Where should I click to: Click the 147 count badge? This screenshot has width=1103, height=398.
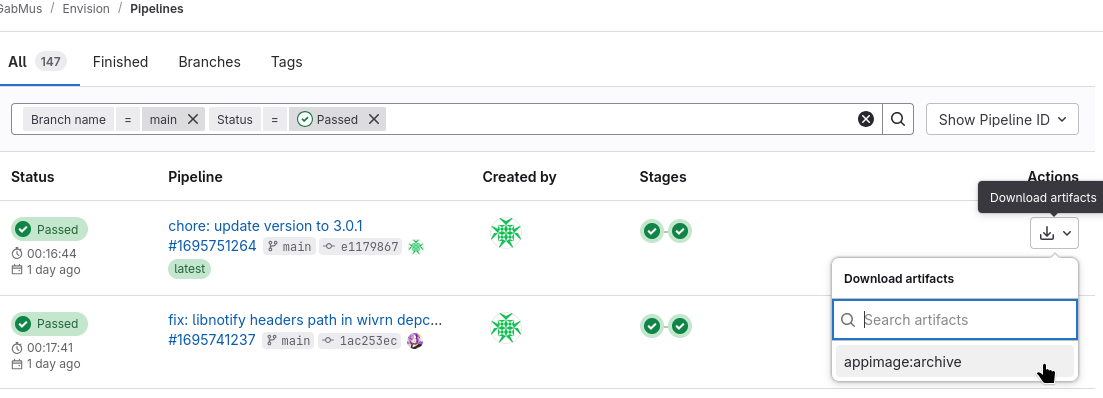tap(51, 62)
